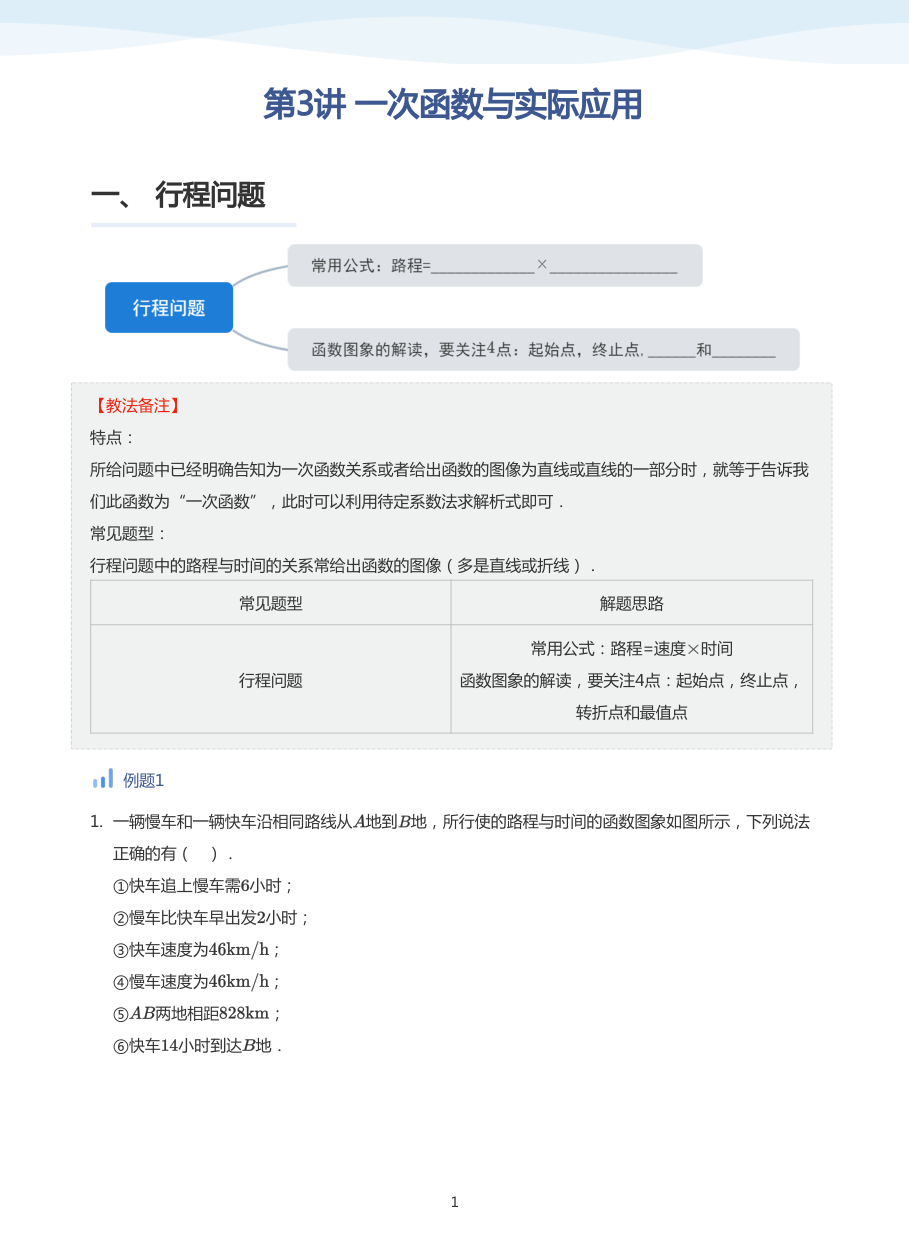The height and width of the screenshot is (1233, 909).
Task: Click statement ④慢车速度为46km/h
Action: click(198, 982)
